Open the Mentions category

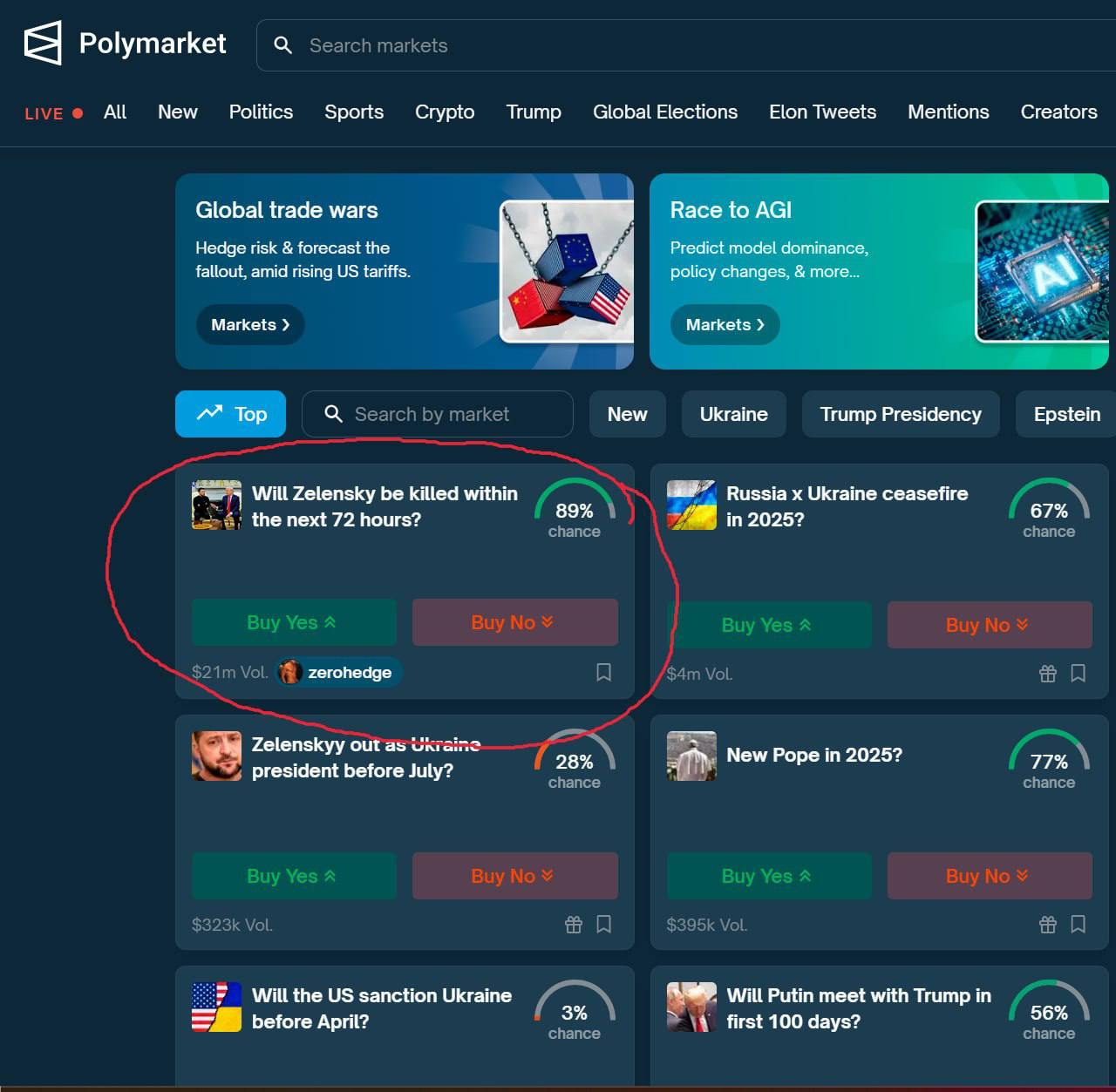click(949, 112)
